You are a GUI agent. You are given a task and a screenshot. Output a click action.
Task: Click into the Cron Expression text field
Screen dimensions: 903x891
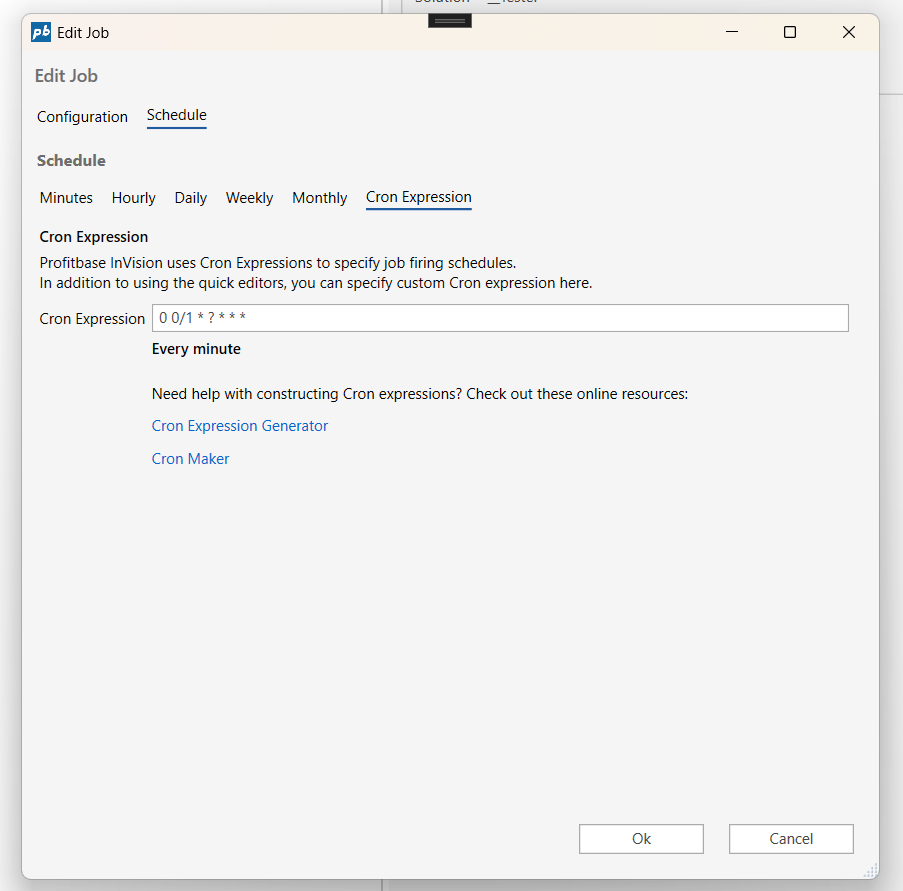point(500,318)
